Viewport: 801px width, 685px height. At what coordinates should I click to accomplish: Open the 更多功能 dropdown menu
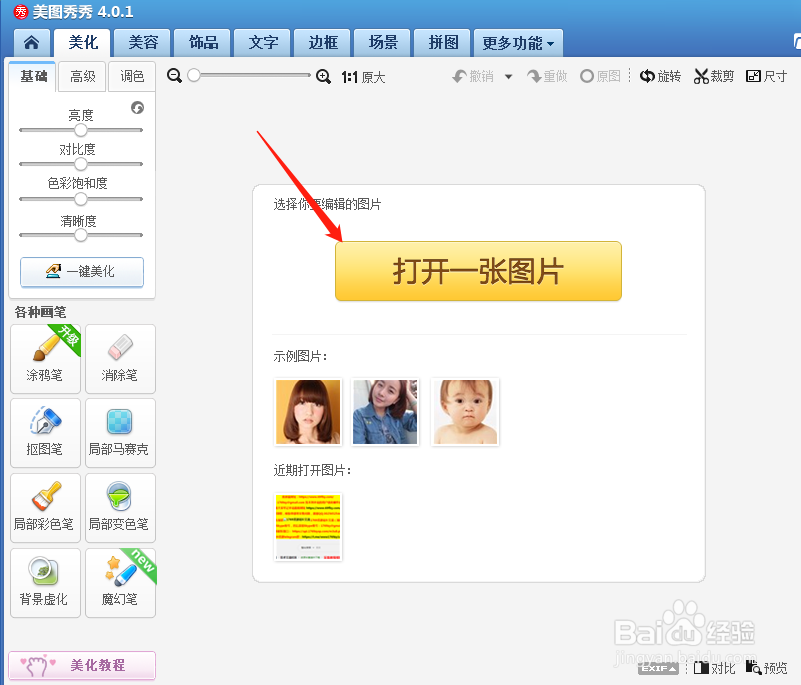[x=518, y=43]
